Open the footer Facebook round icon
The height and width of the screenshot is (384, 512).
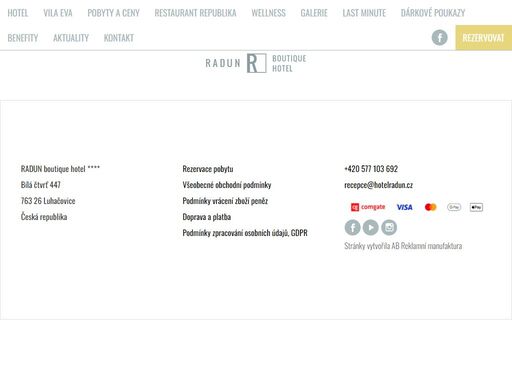pos(352,228)
